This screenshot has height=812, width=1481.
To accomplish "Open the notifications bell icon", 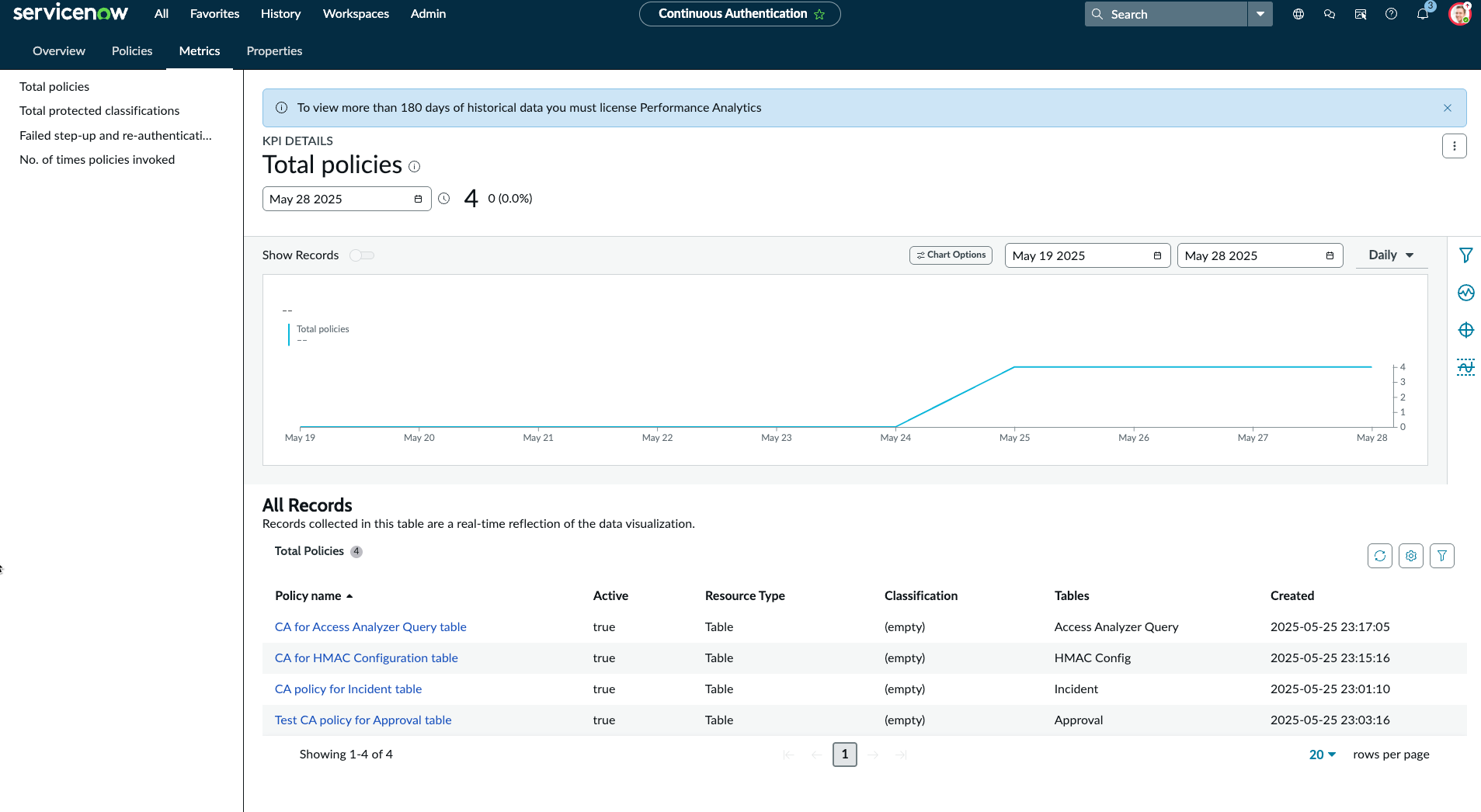I will 1423,14.
